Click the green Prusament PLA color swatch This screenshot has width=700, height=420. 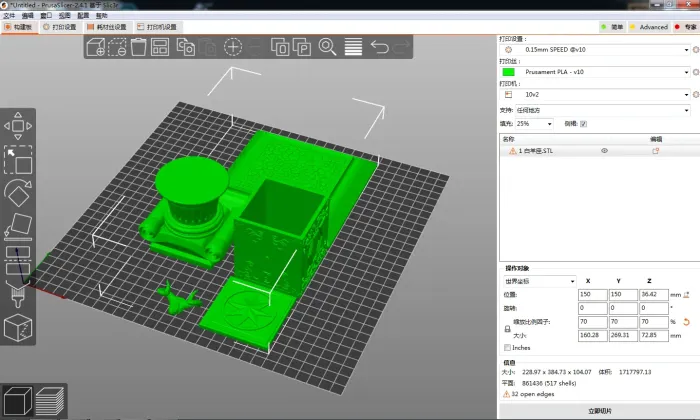(x=509, y=71)
